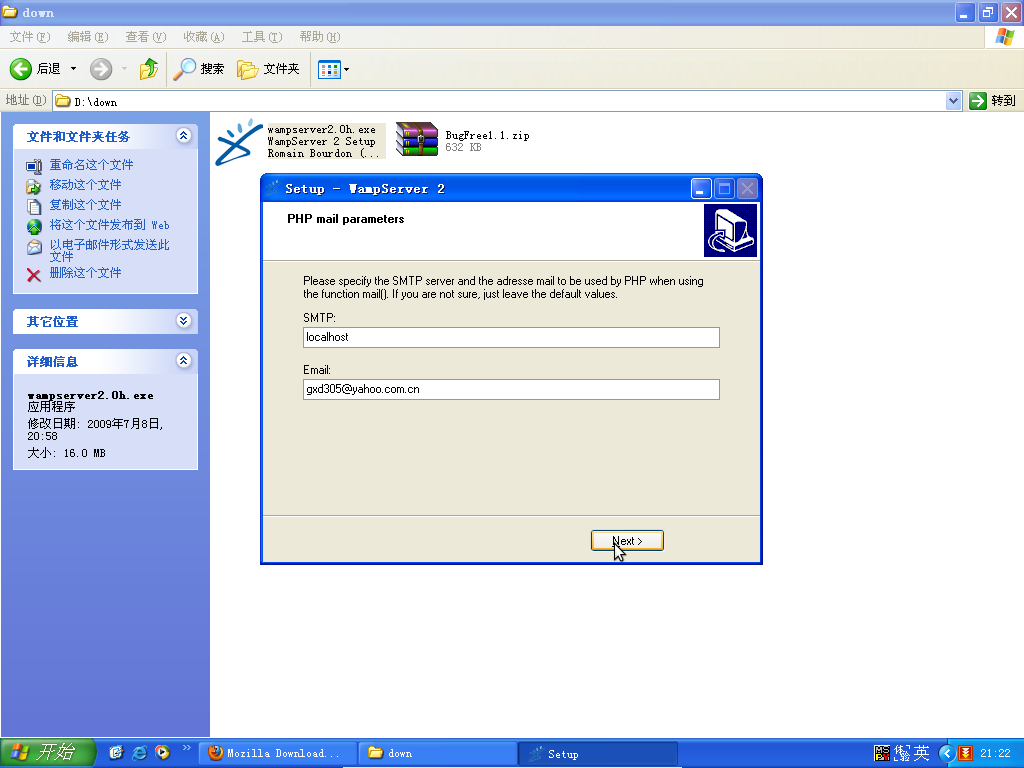Click the Back arrow icon in Explorer toolbar
The width and height of the screenshot is (1024, 768).
21,69
